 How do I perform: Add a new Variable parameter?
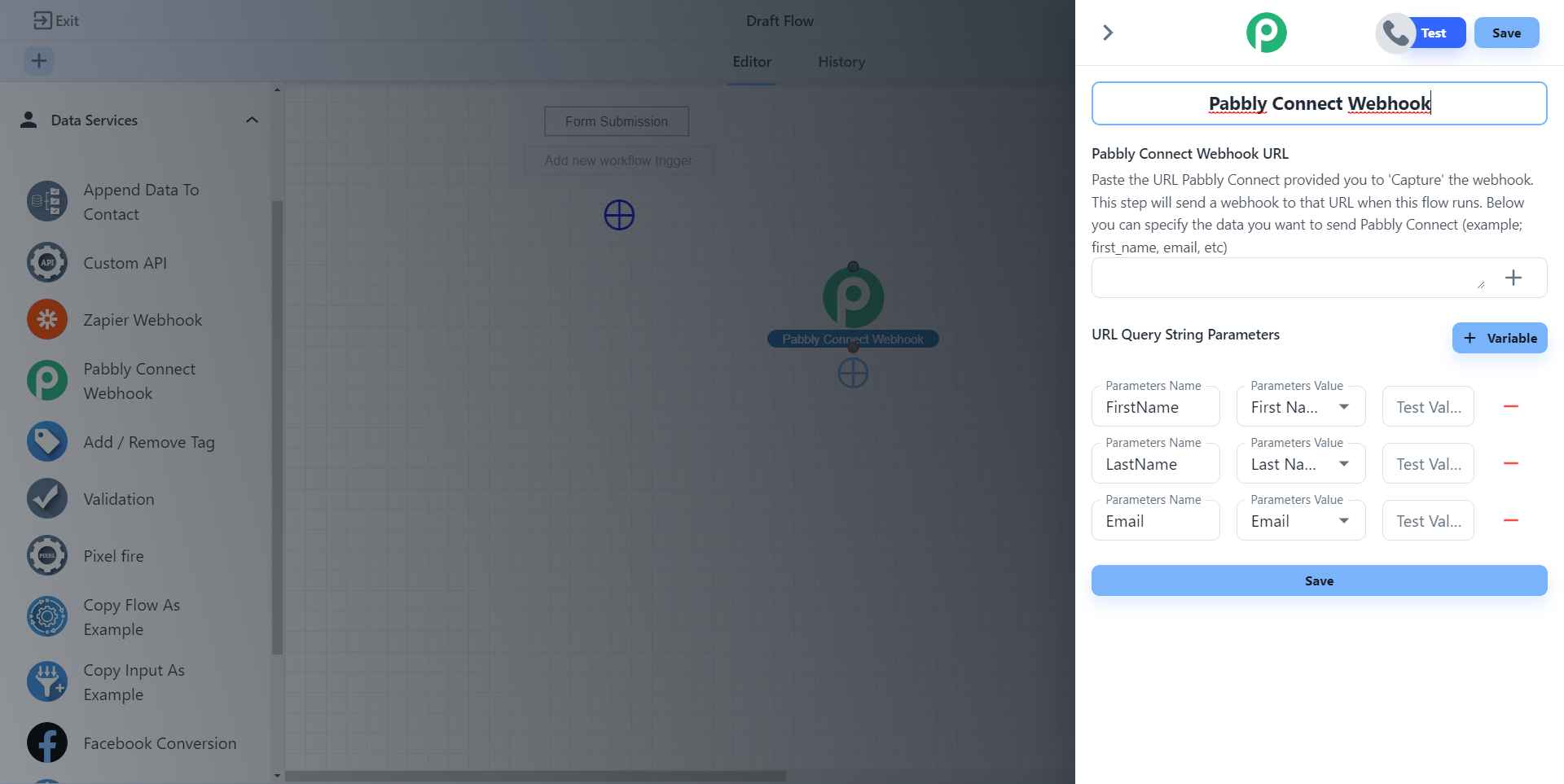pyautogui.click(x=1500, y=338)
